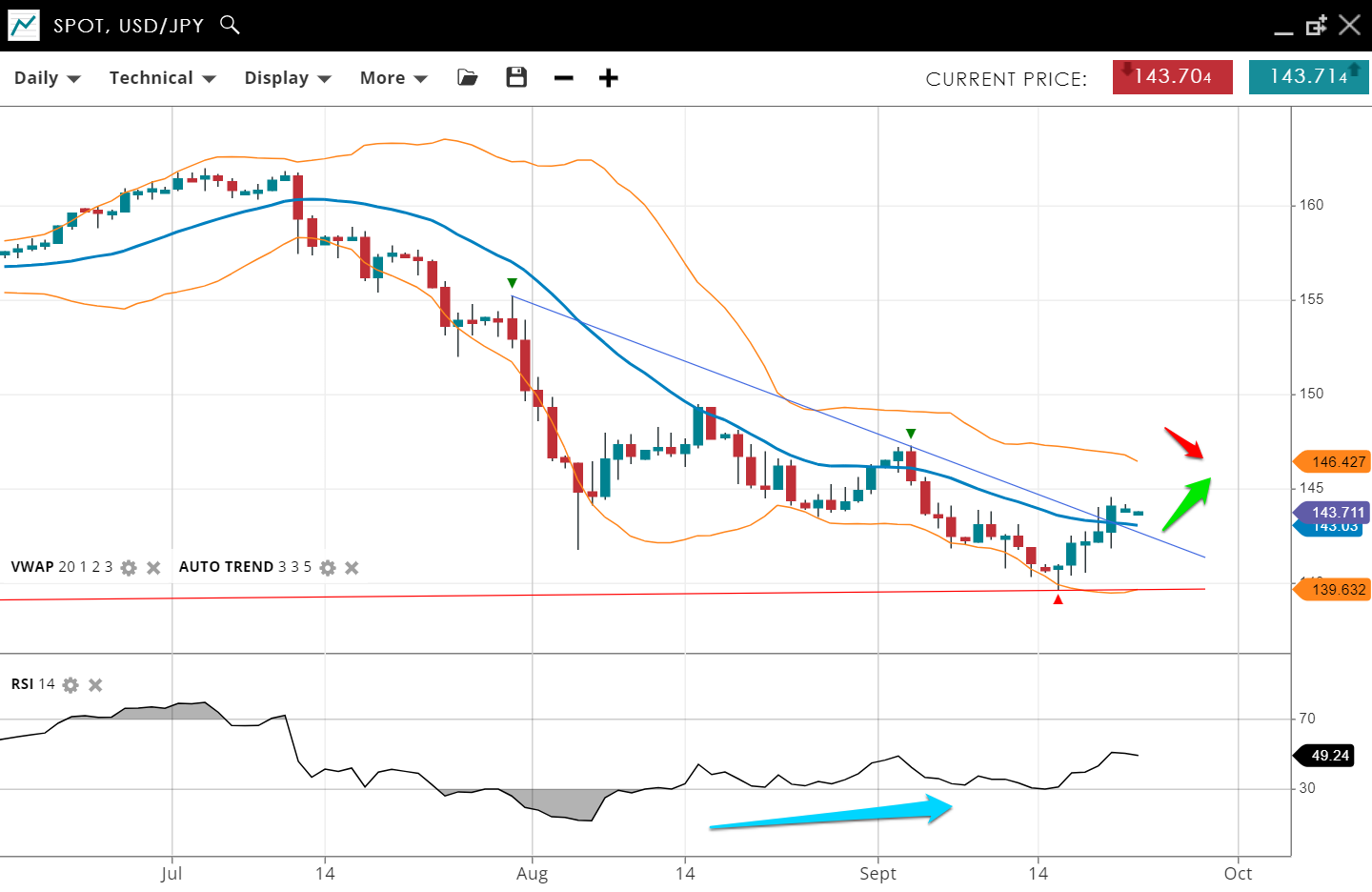Open RSI indicator settings gear
1372x892 pixels.
[x=71, y=685]
